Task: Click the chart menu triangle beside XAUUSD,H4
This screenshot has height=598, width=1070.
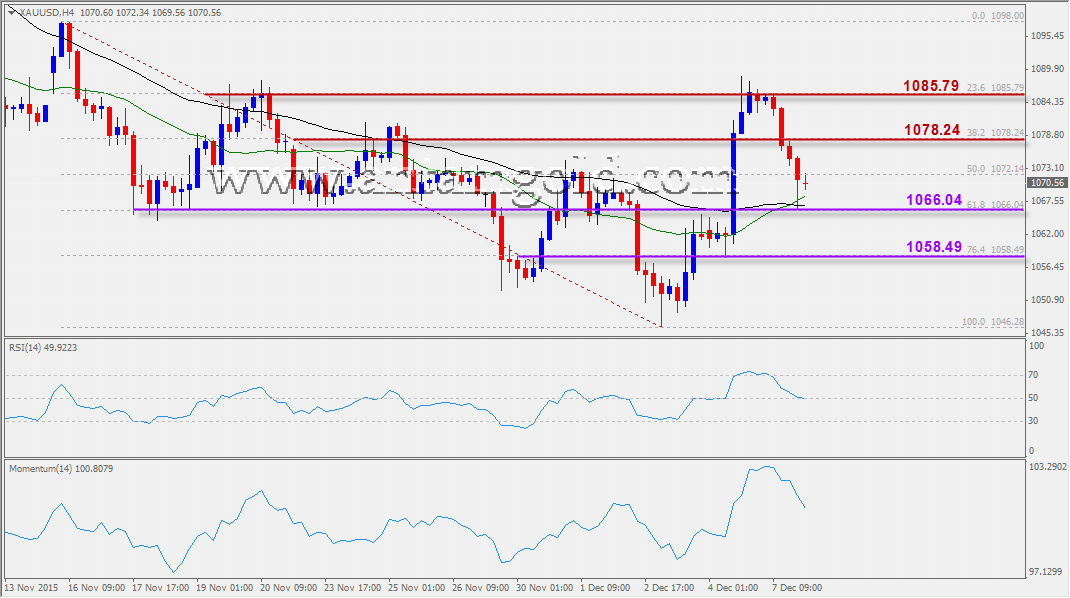Action: tap(11, 13)
